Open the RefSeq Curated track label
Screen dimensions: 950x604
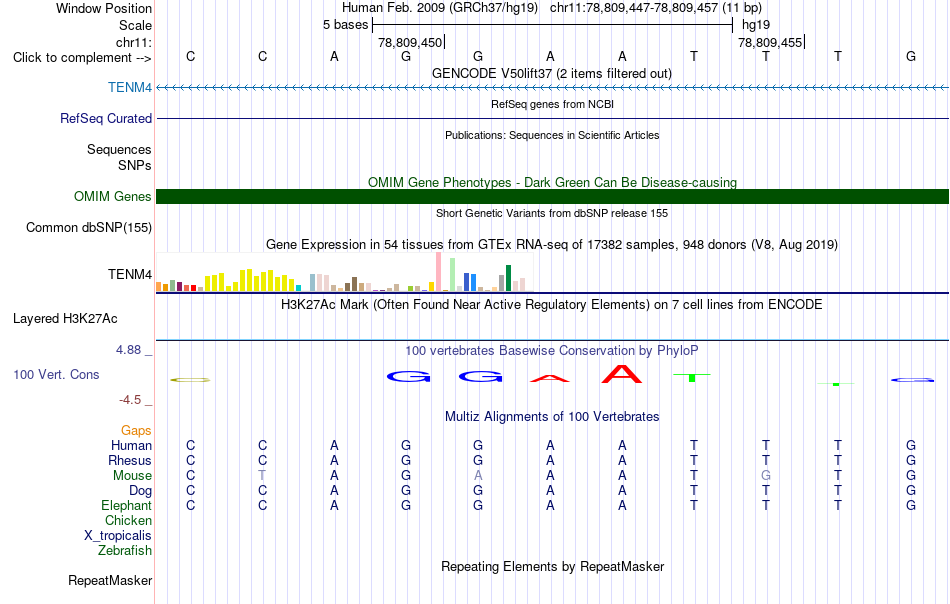tap(105, 118)
